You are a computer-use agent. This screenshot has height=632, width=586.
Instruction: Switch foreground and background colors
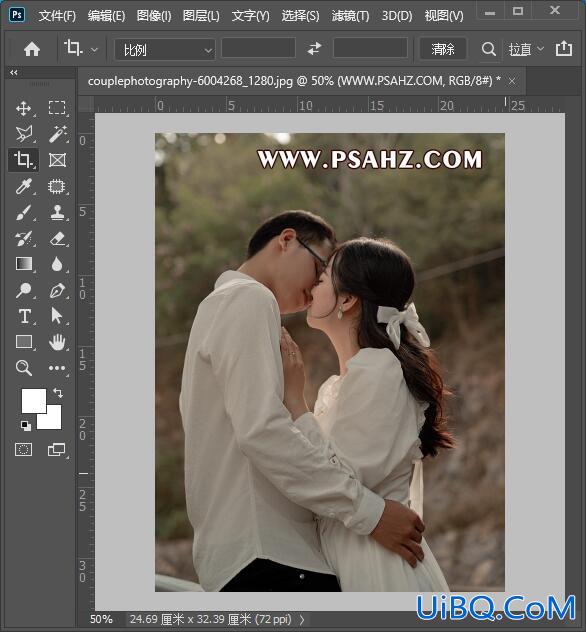[x=58, y=393]
